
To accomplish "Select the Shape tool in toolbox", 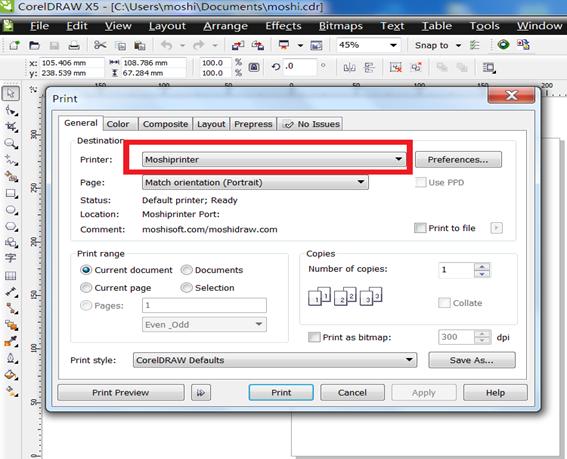I will (11, 110).
